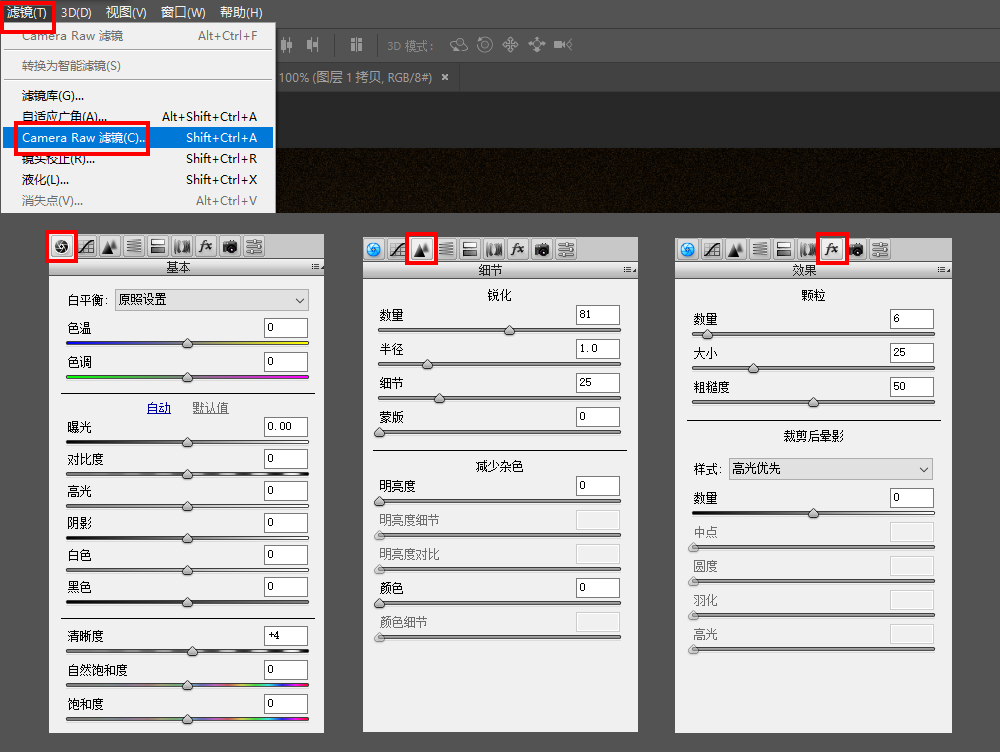Click the 颗粒 数量 field showing 6

[912, 319]
